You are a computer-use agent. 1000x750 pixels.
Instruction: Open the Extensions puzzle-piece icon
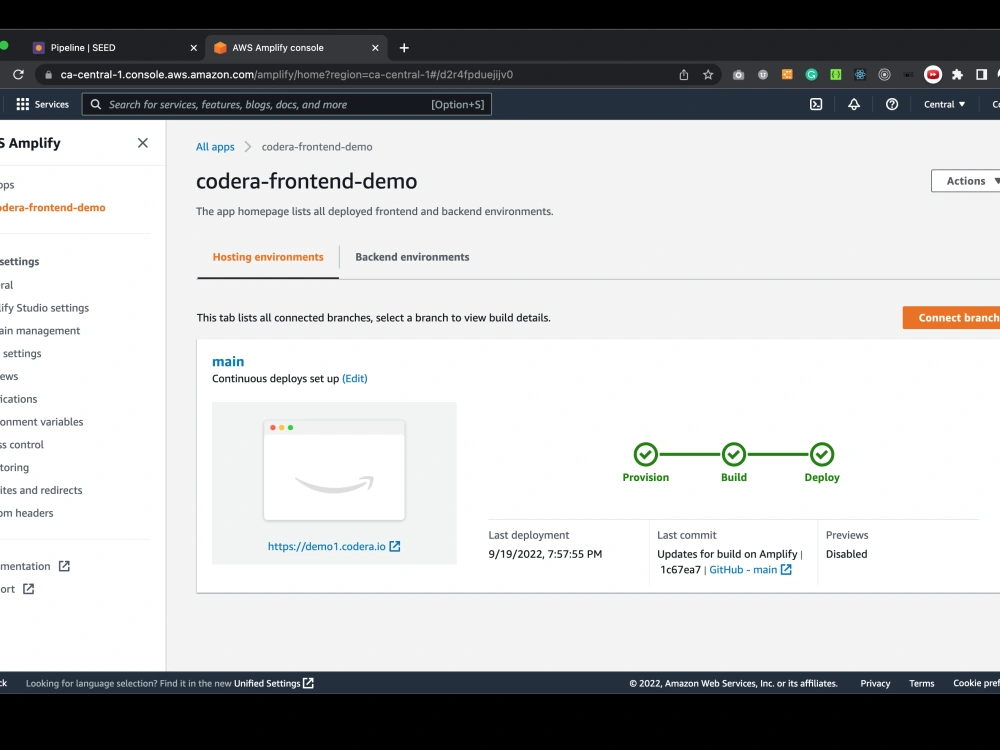[x=957, y=75]
